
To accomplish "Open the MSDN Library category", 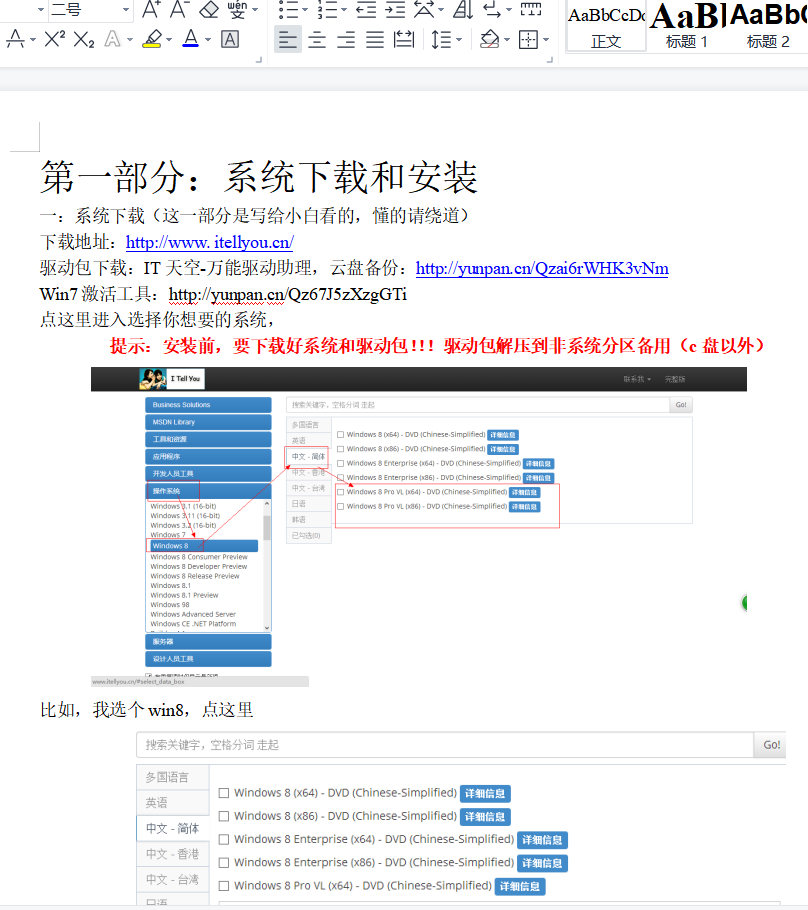I will (x=208, y=422).
